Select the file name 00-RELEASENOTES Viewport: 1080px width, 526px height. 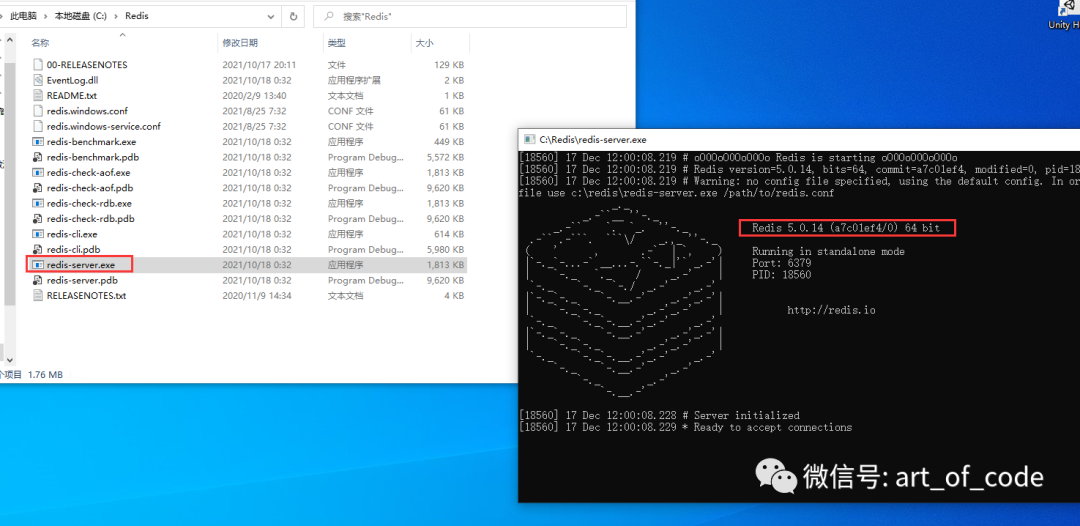tap(87, 65)
